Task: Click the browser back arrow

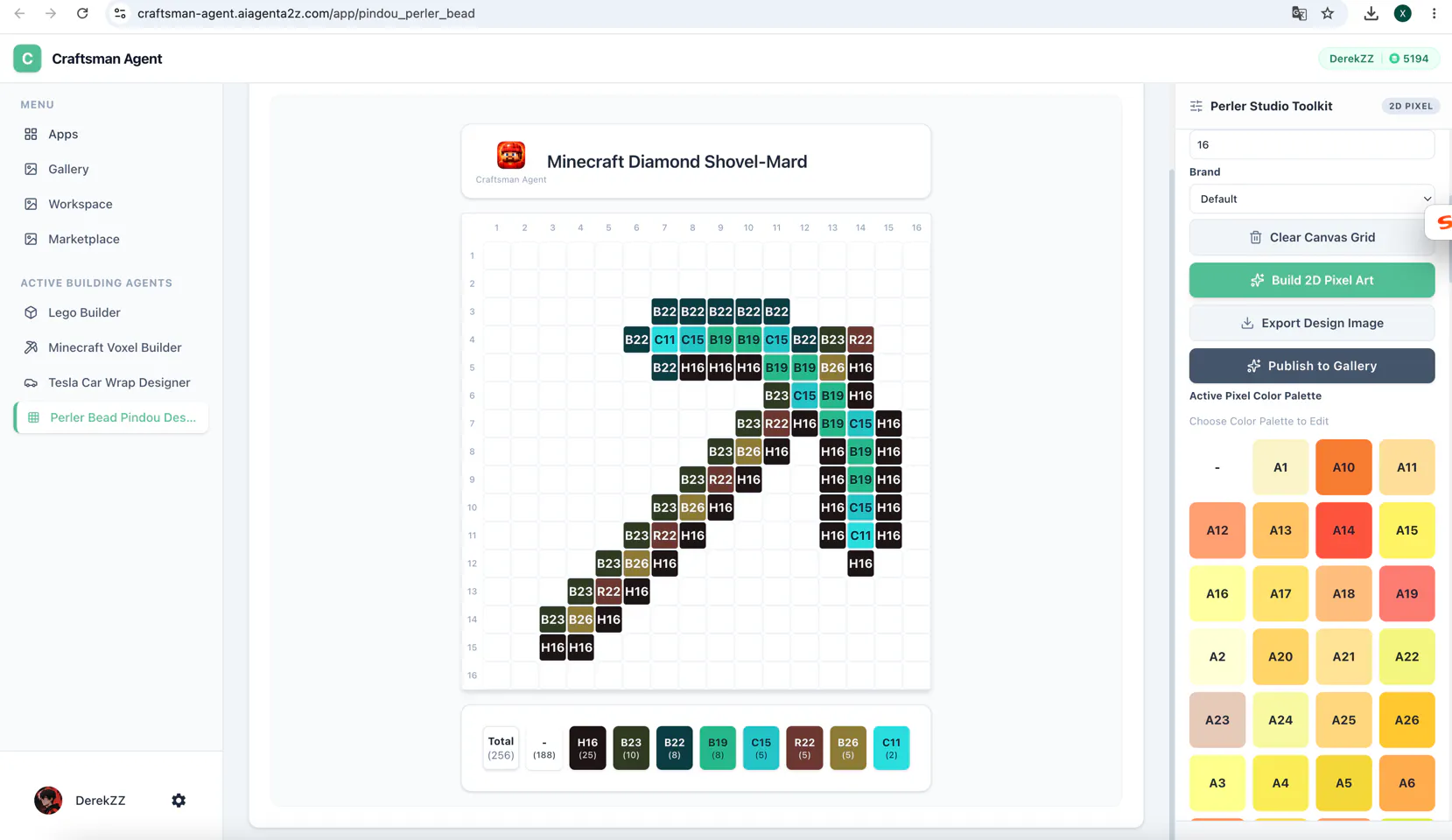Action: [19, 13]
